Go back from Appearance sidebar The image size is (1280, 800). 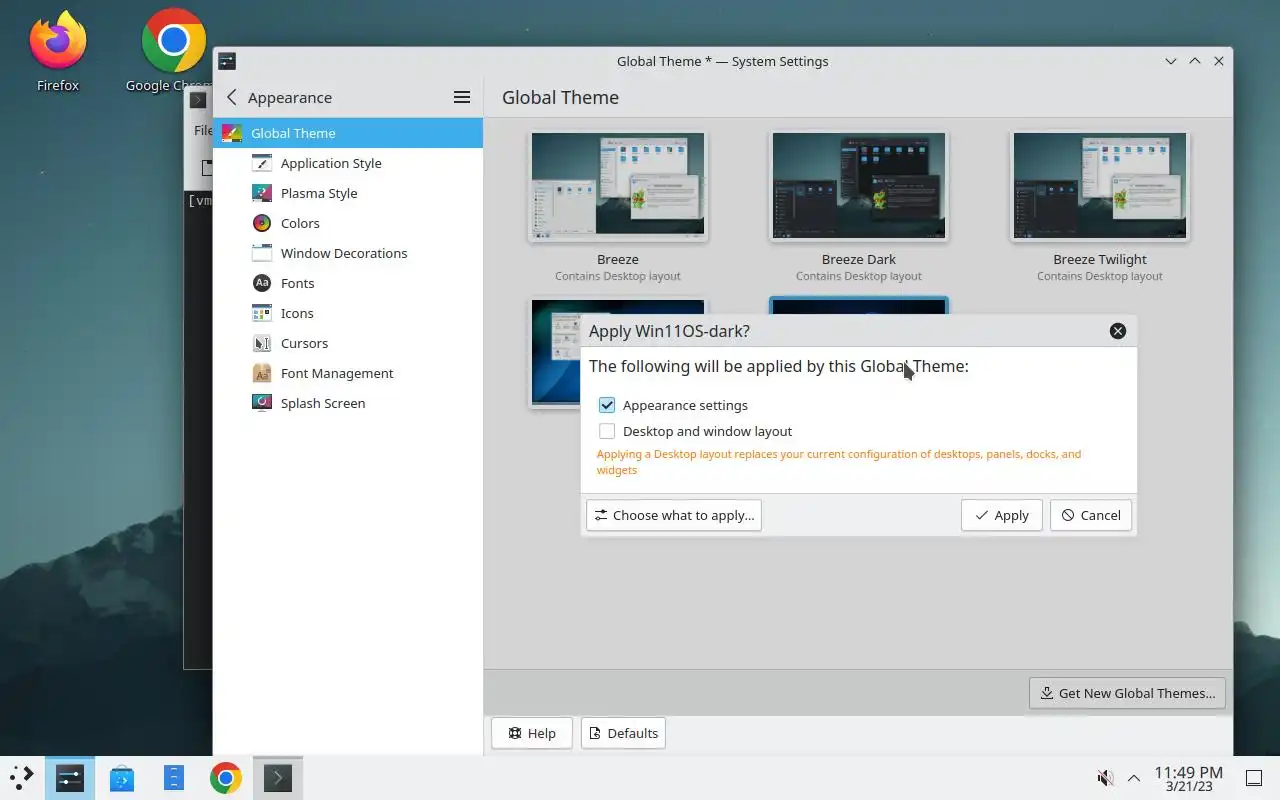(232, 97)
